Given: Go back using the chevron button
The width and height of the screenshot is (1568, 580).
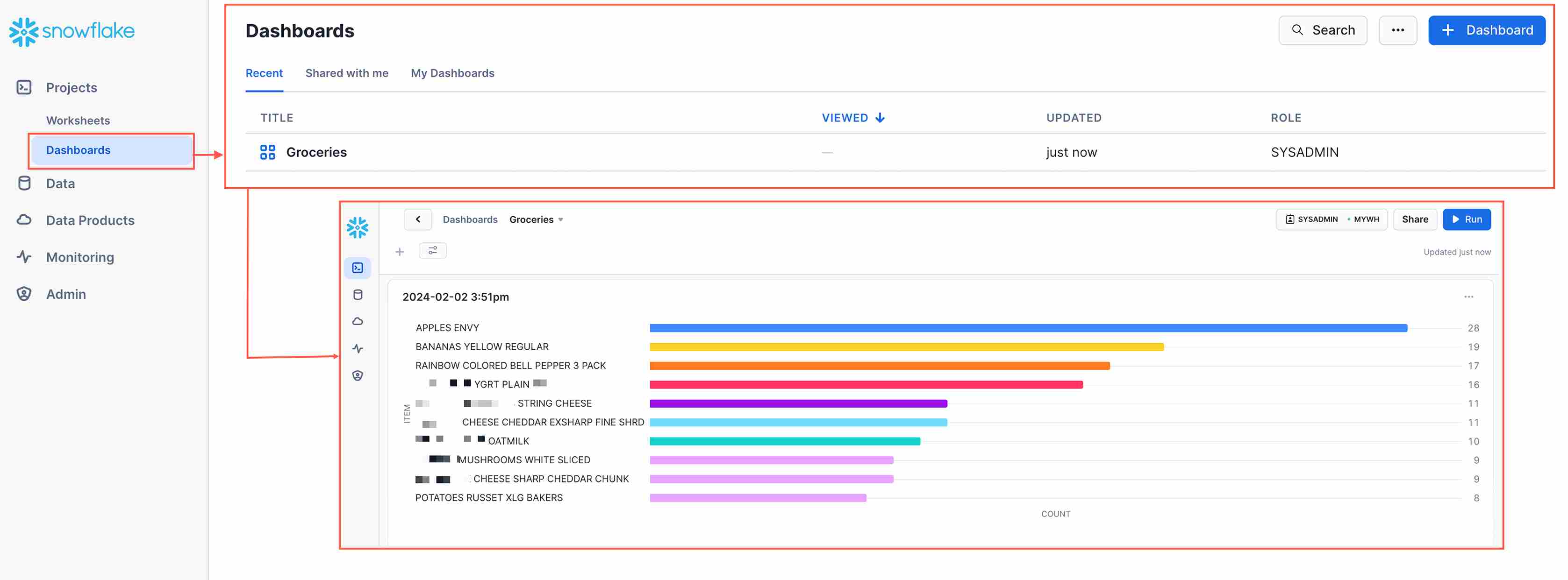Looking at the screenshot, I should (x=417, y=219).
